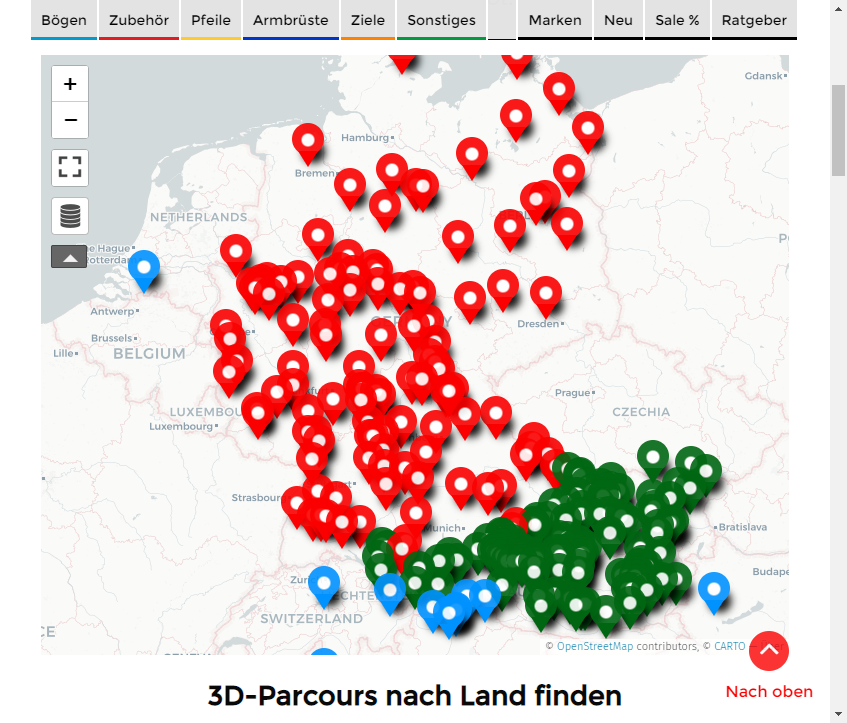The height and width of the screenshot is (723, 847).
Task: Open the Ratgeber section
Action: [754, 20]
